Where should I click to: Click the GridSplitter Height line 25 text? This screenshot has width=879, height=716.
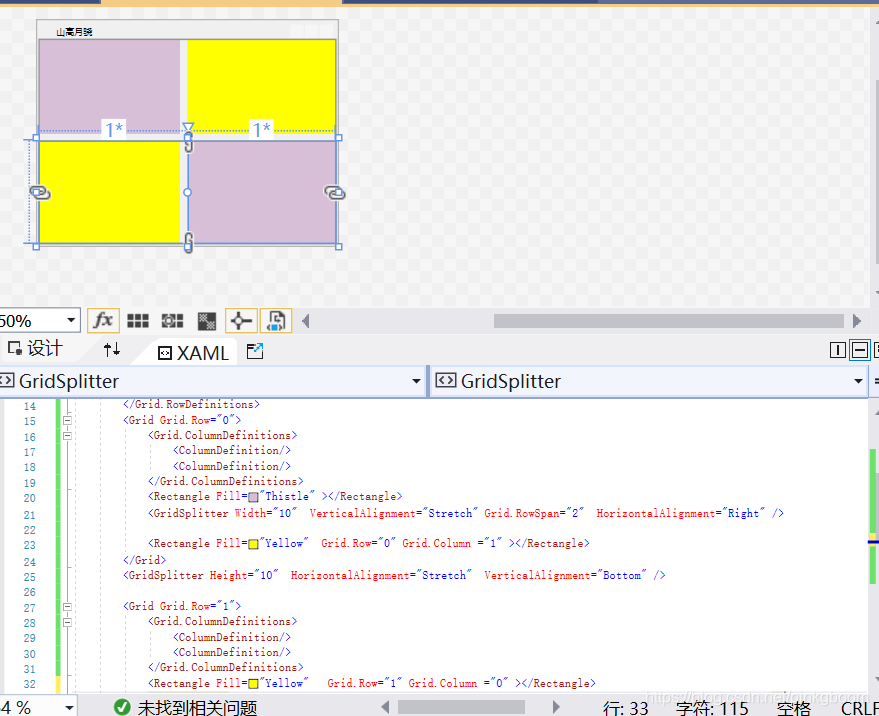click(394, 575)
